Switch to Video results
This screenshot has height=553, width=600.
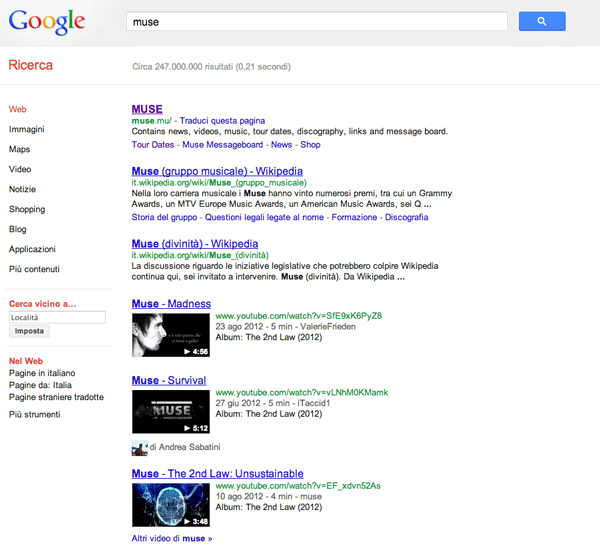pyautogui.click(x=20, y=169)
